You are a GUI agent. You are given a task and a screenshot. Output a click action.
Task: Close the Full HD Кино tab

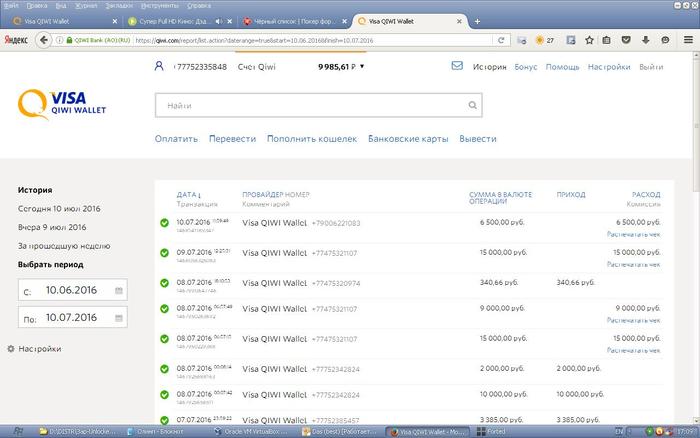[229, 21]
